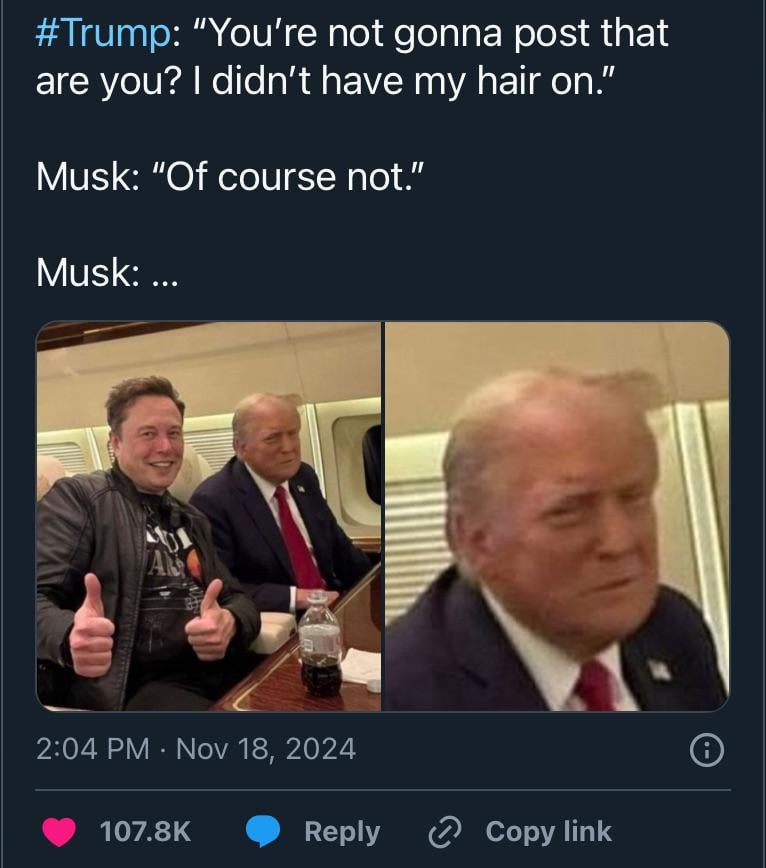Click the red tie in the right photo

(x=595, y=685)
